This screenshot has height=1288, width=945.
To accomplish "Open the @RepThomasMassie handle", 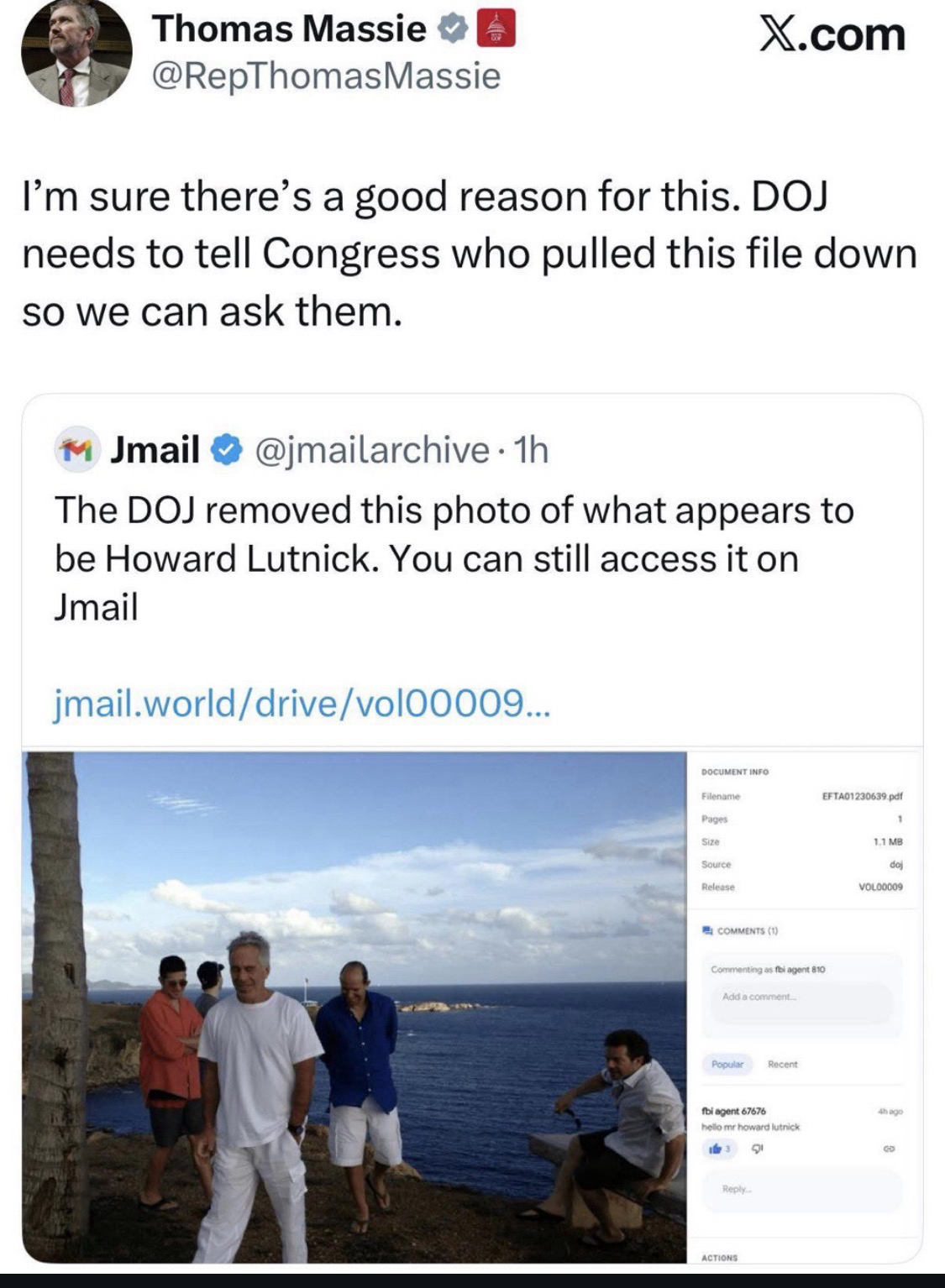I will (x=326, y=76).
